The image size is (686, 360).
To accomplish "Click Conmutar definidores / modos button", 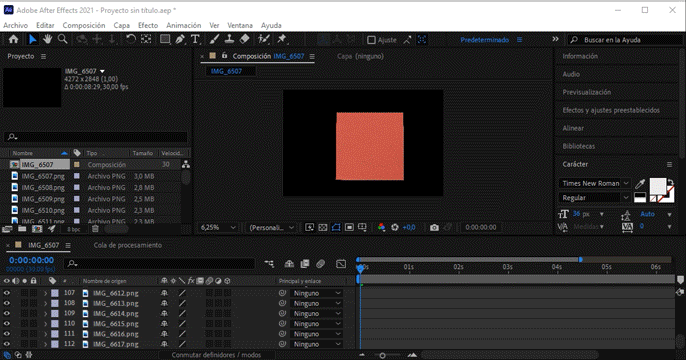I will coord(216,355).
